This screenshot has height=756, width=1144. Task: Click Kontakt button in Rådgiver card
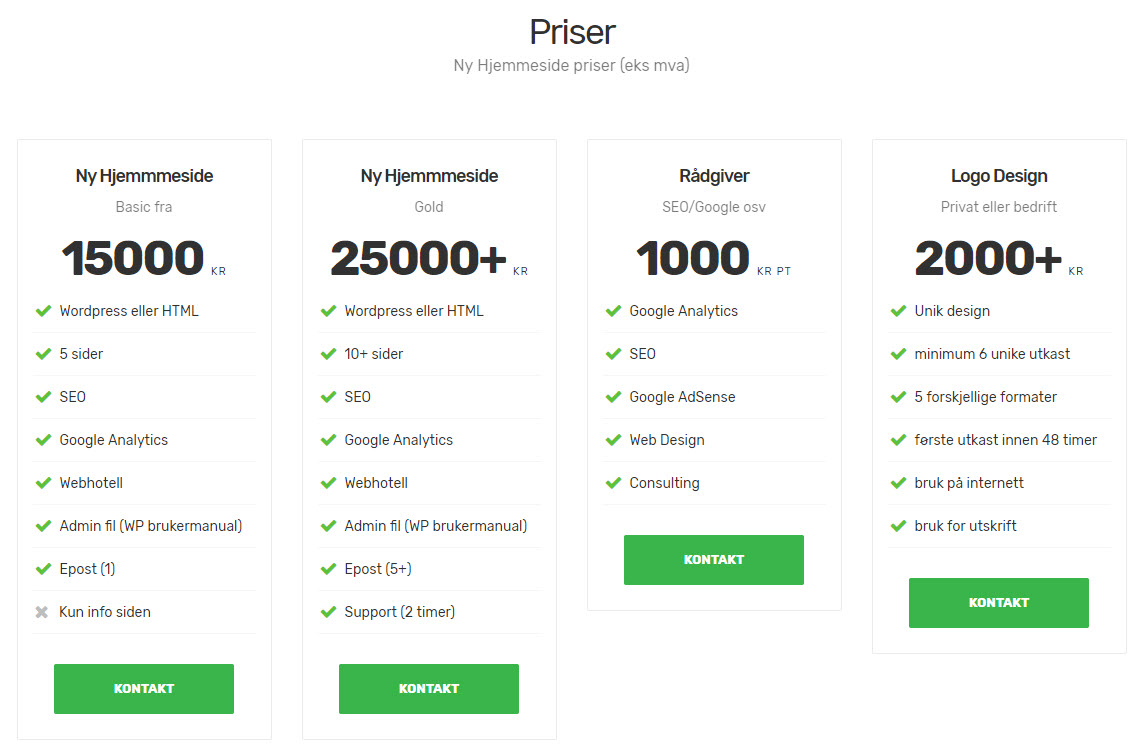[714, 560]
